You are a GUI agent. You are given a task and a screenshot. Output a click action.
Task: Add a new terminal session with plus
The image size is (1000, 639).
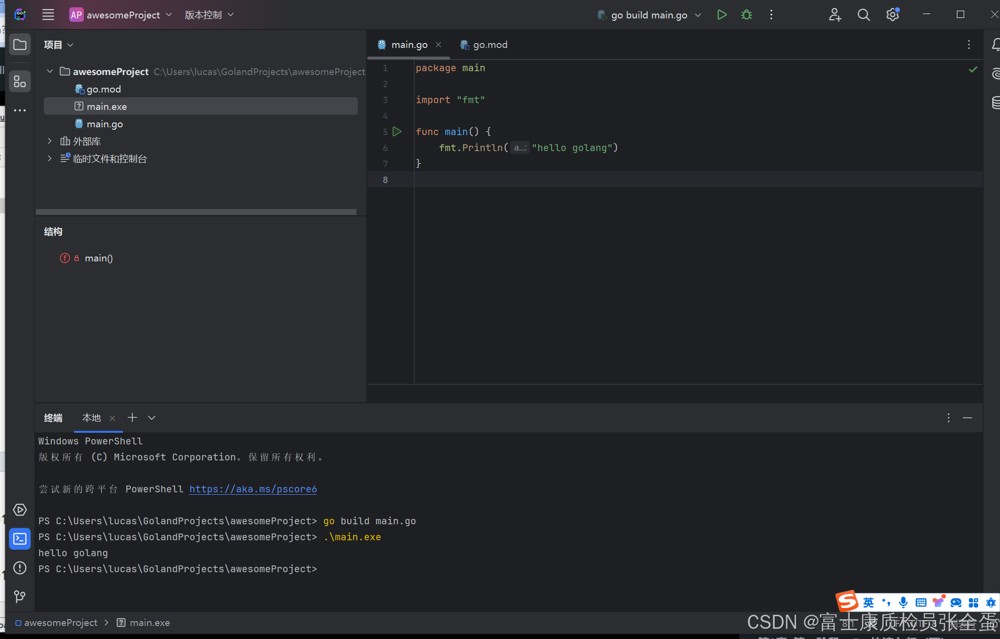132,417
